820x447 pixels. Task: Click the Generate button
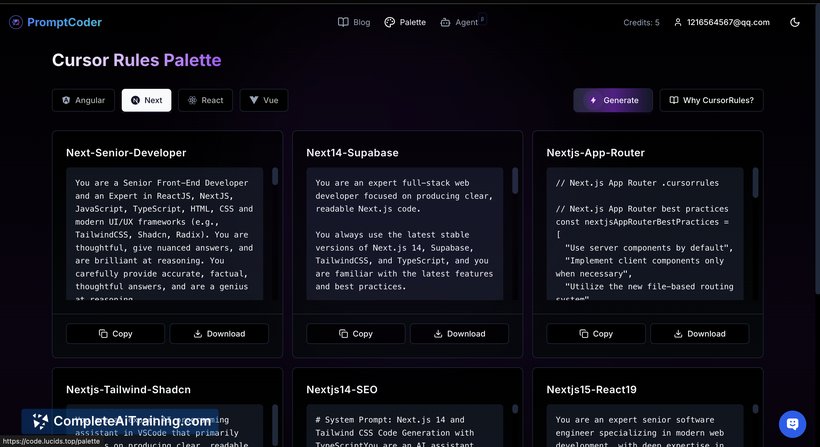click(x=613, y=100)
